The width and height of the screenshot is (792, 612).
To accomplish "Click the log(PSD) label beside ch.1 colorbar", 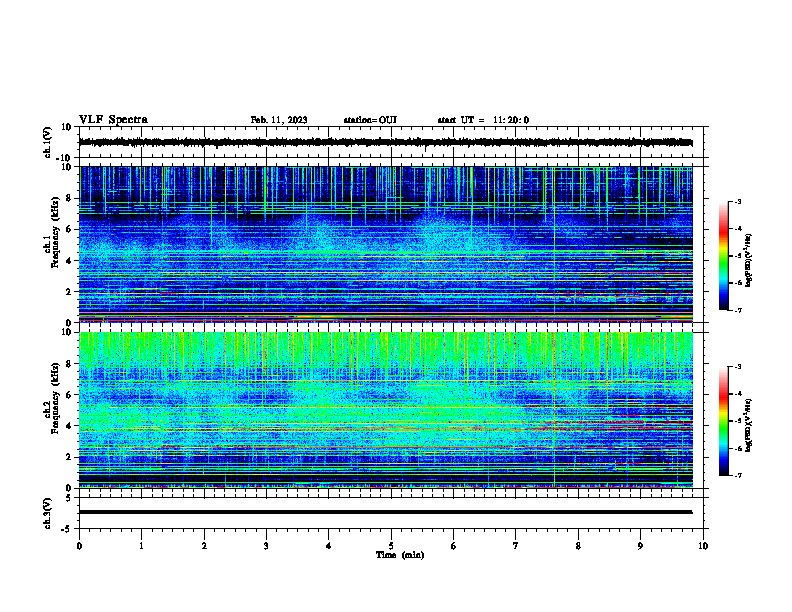I will pos(748,260).
